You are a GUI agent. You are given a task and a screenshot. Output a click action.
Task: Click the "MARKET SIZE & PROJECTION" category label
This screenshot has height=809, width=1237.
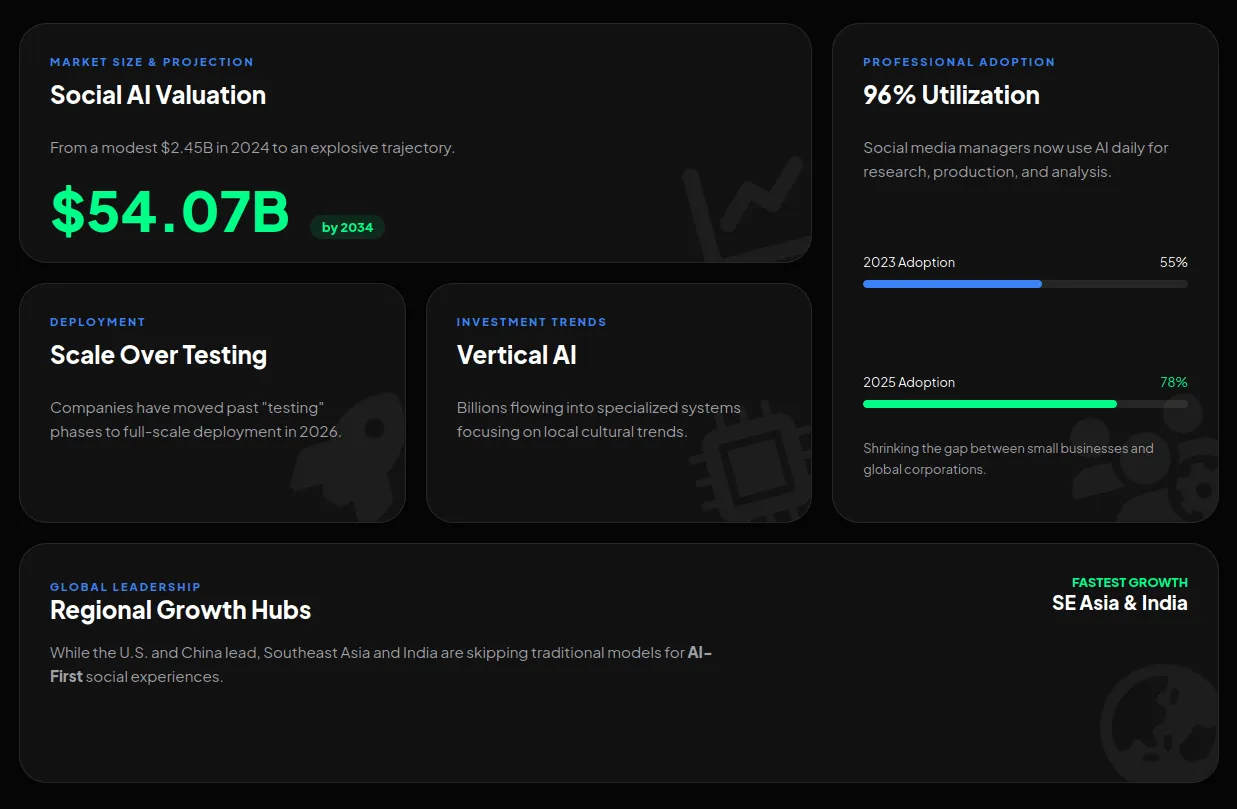point(152,62)
